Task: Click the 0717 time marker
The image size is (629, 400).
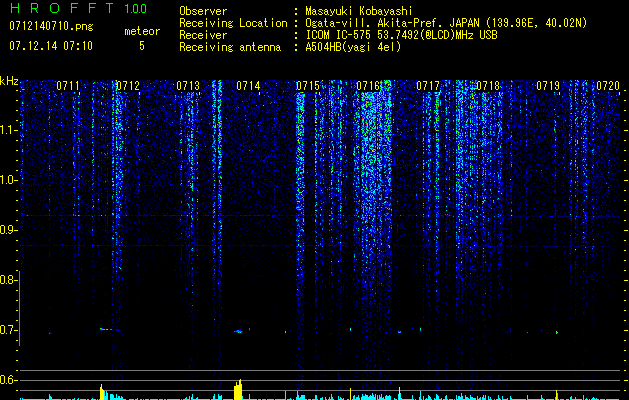Action: [428, 86]
